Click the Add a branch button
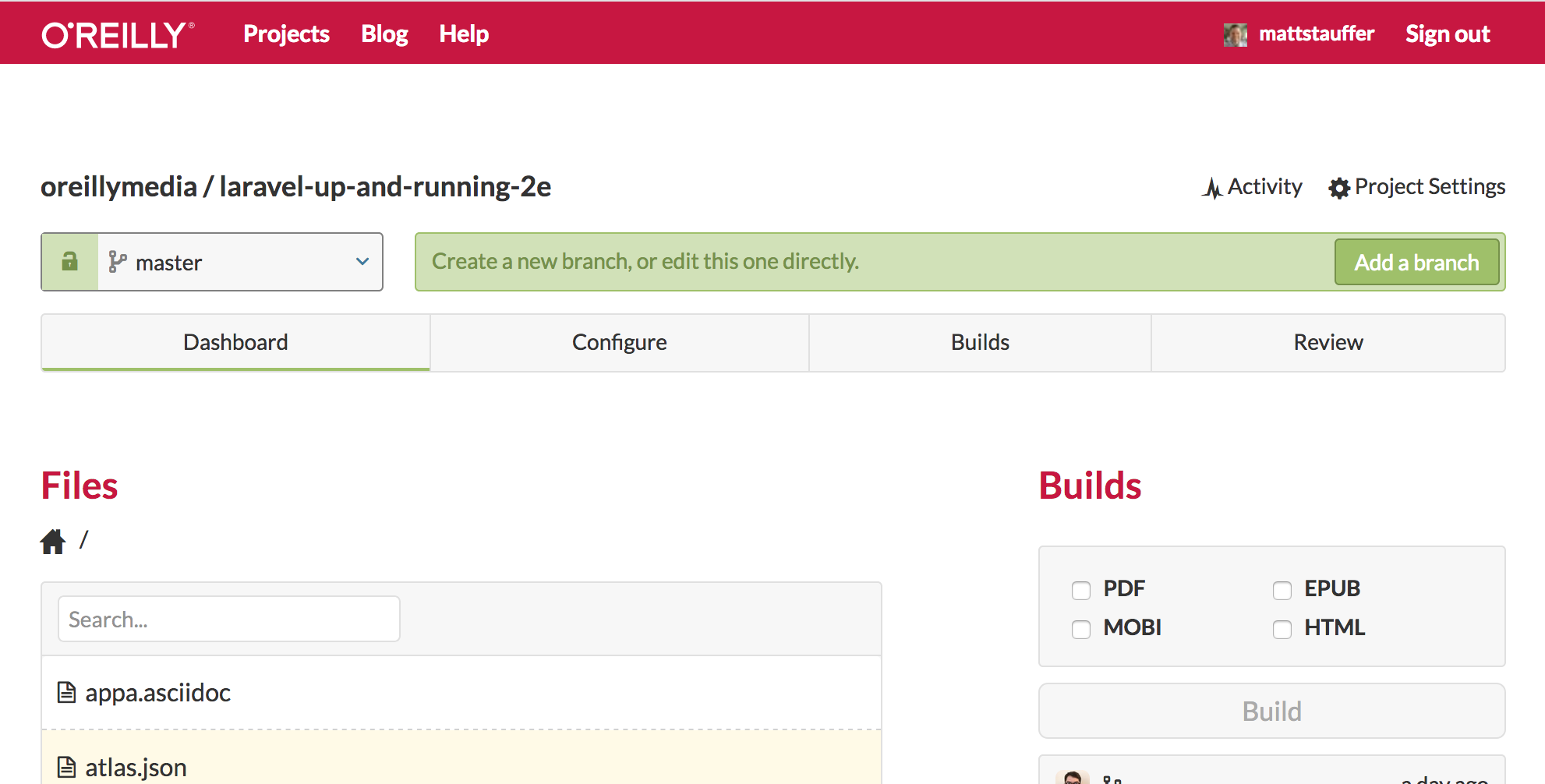Screen dimensions: 1545x784 click(x=1416, y=262)
